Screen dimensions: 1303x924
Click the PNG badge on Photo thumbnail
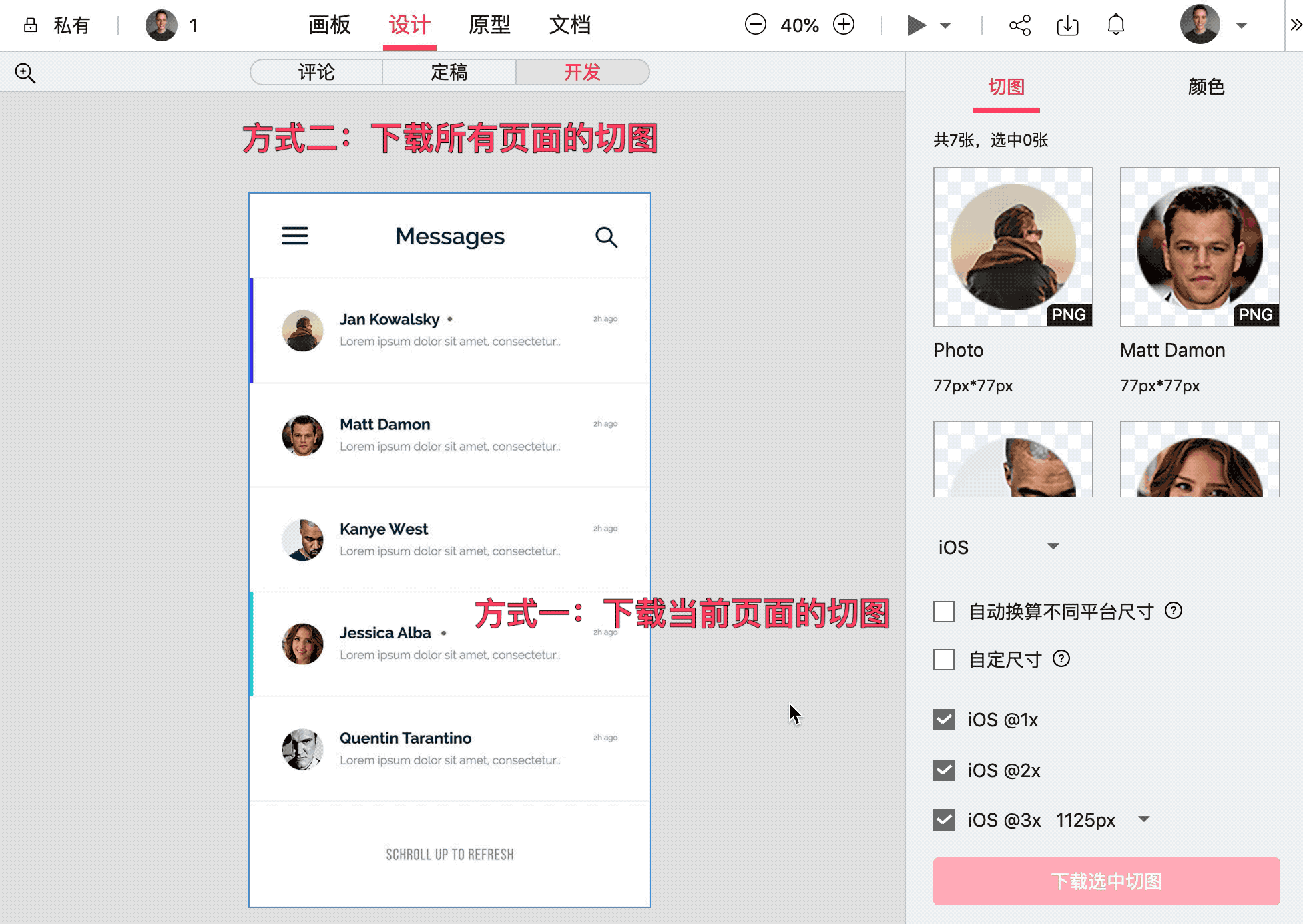point(1069,314)
